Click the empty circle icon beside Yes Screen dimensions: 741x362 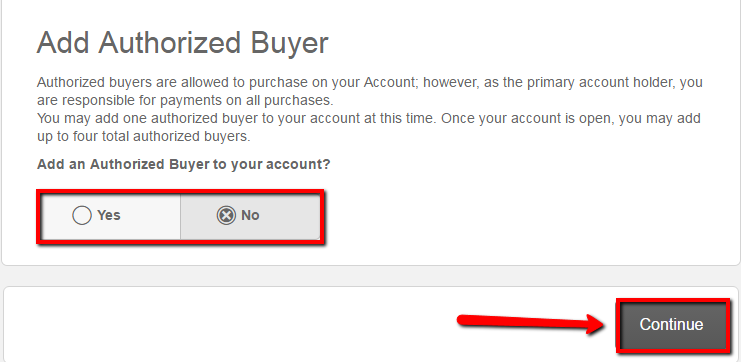click(82, 215)
